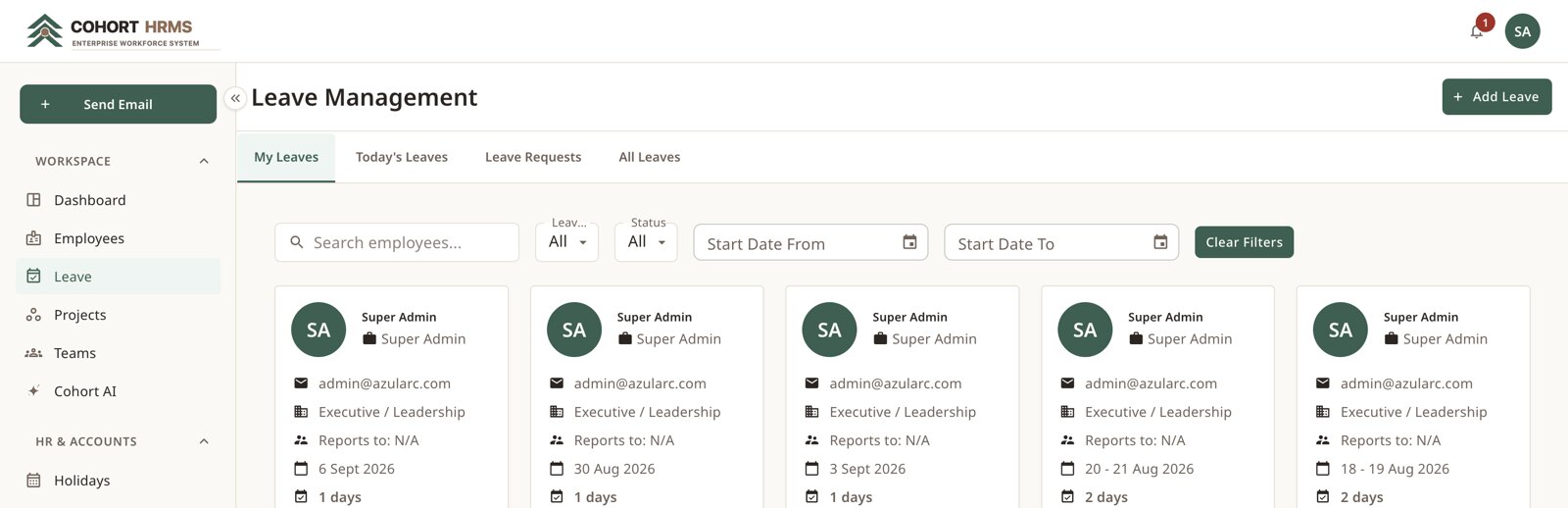1568x508 pixels.
Task: Click the Start Date From field
Action: tap(810, 242)
